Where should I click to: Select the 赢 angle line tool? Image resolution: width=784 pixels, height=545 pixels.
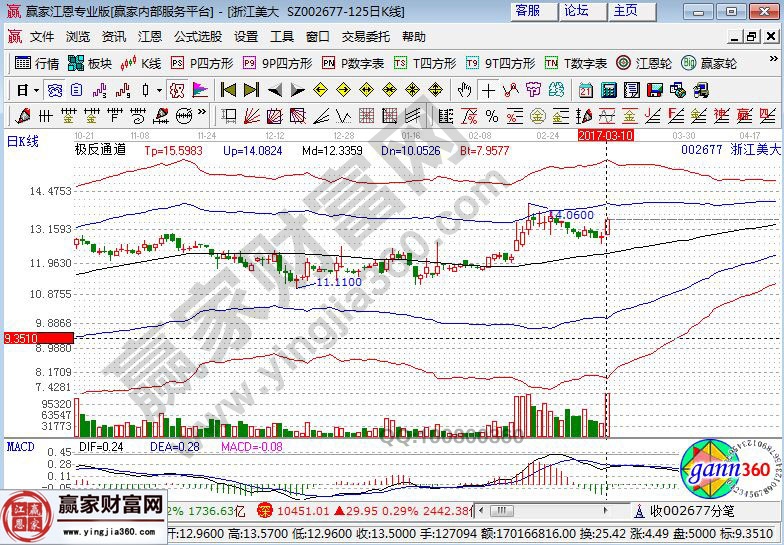[744, 116]
